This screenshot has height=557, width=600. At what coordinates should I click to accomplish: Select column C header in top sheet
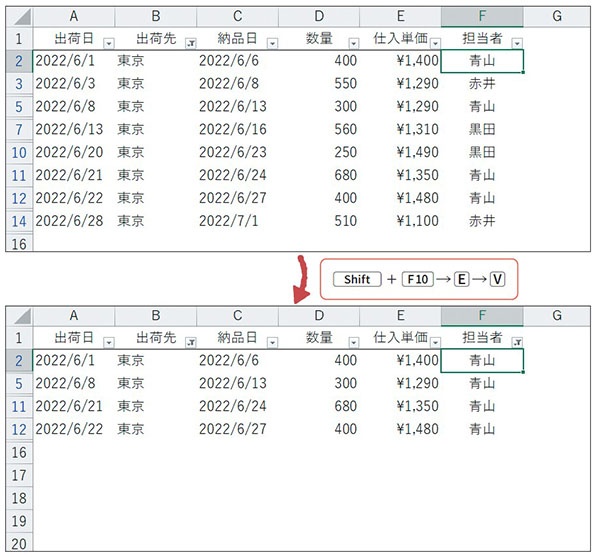pyautogui.click(x=237, y=16)
